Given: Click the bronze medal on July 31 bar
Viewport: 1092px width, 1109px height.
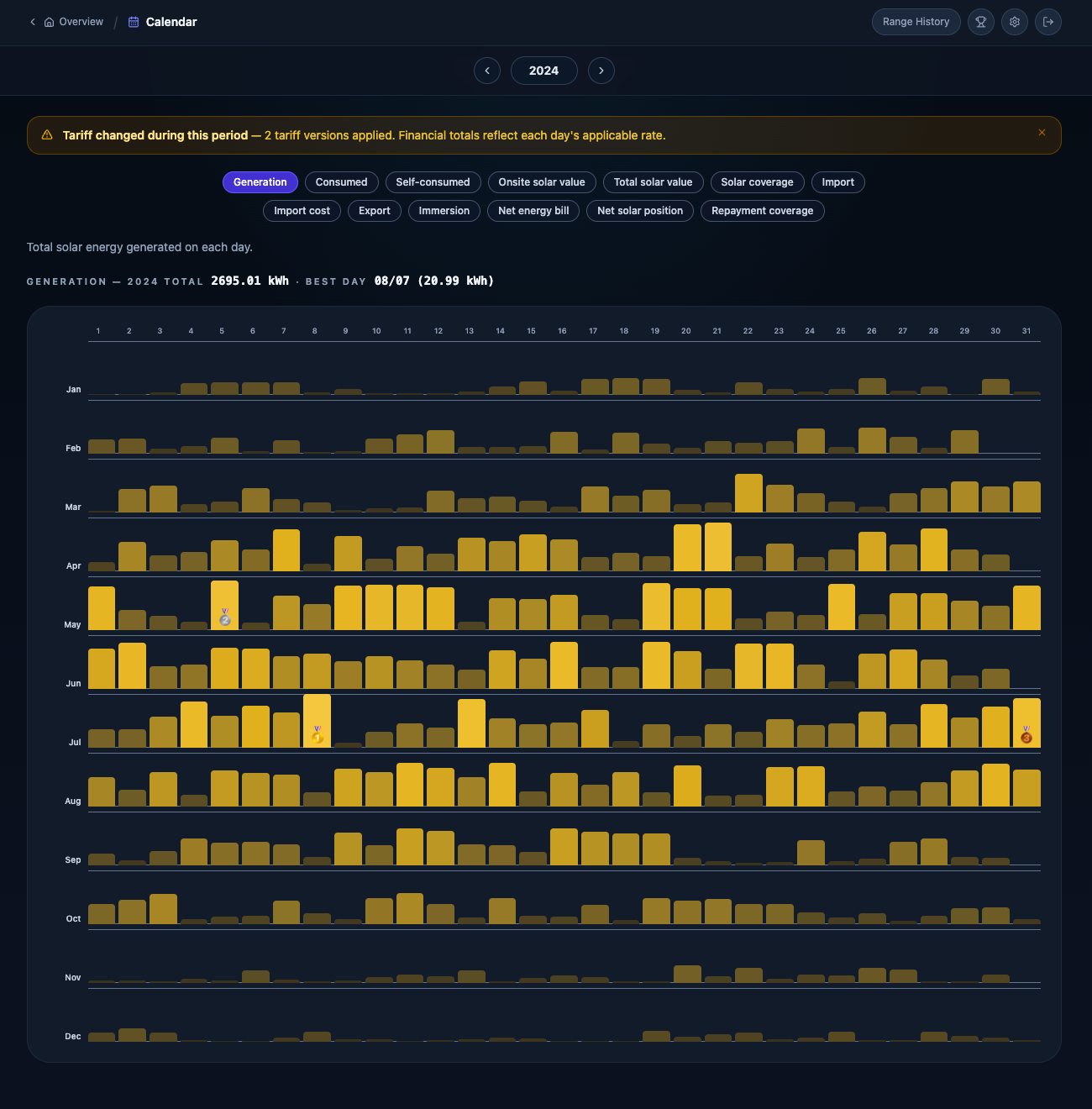Looking at the screenshot, I should [1026, 735].
